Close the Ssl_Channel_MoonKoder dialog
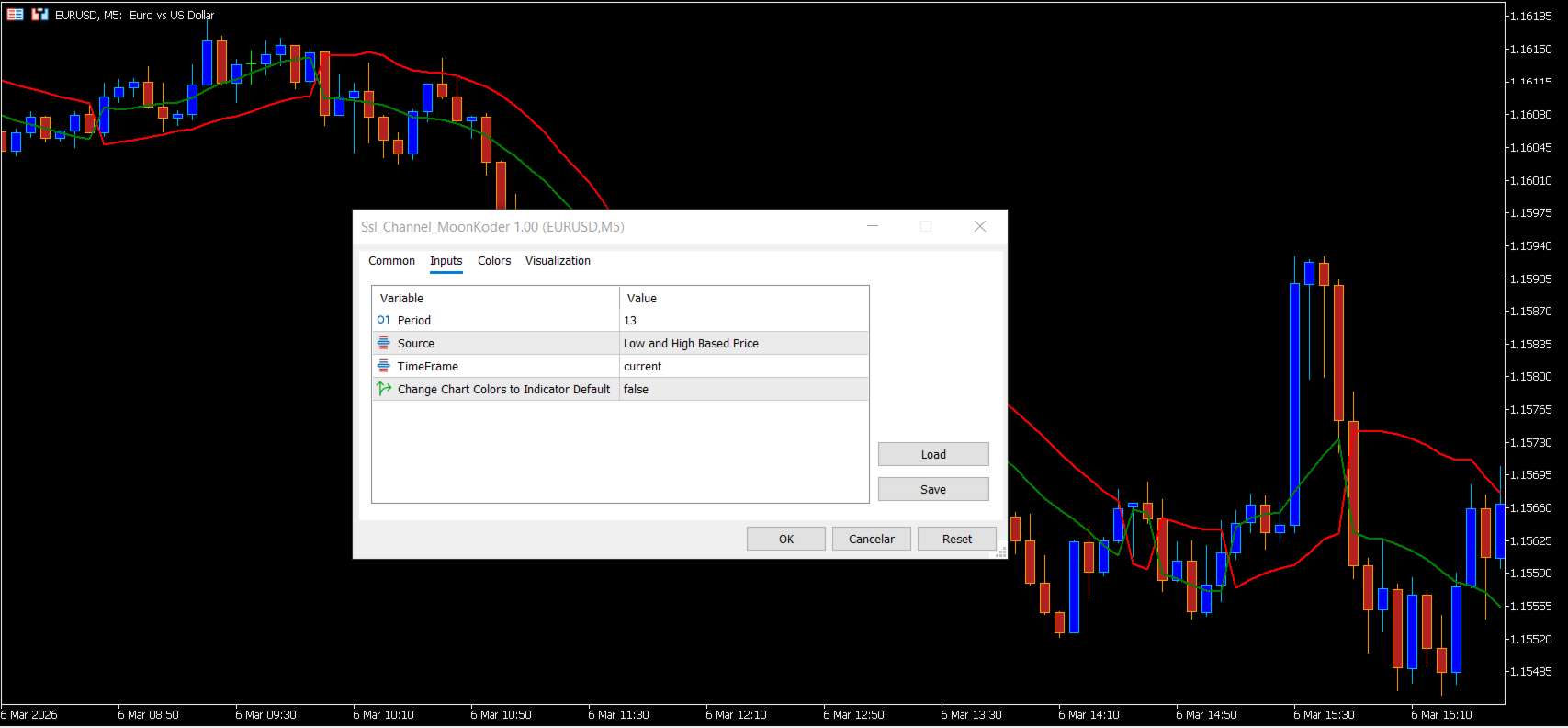 tap(980, 226)
